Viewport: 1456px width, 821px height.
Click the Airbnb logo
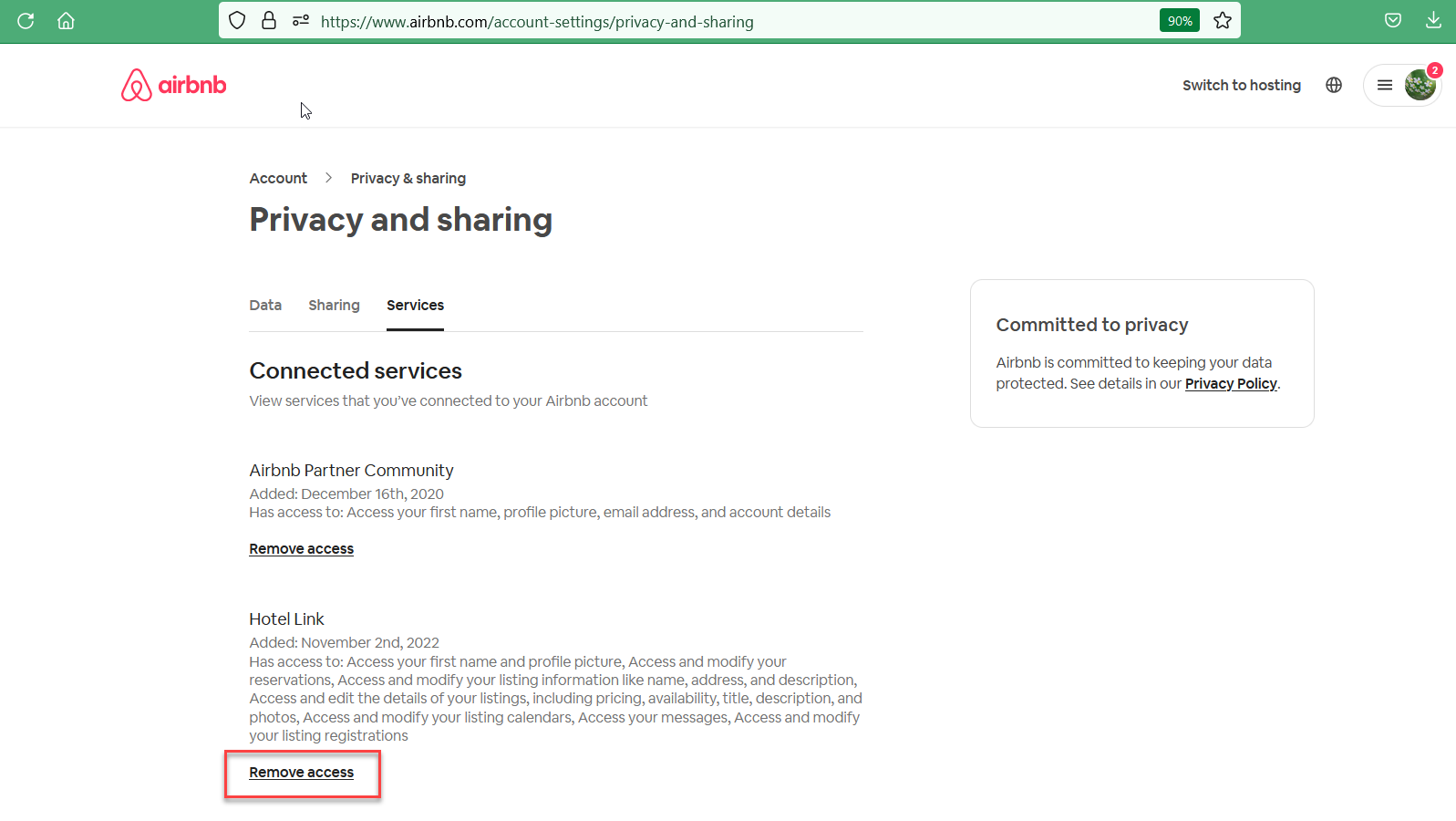coord(174,85)
